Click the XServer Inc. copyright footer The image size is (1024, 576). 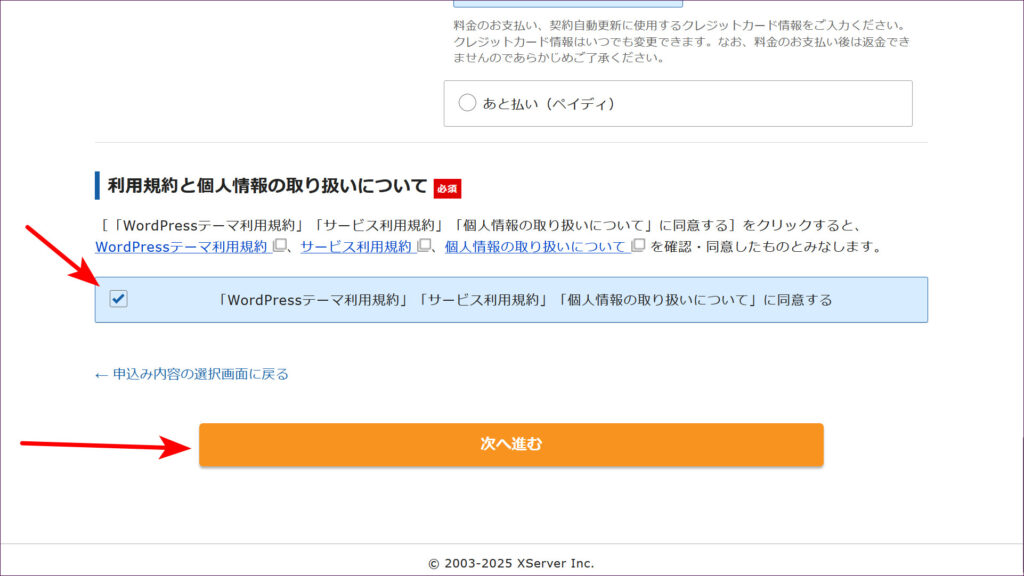coord(511,563)
